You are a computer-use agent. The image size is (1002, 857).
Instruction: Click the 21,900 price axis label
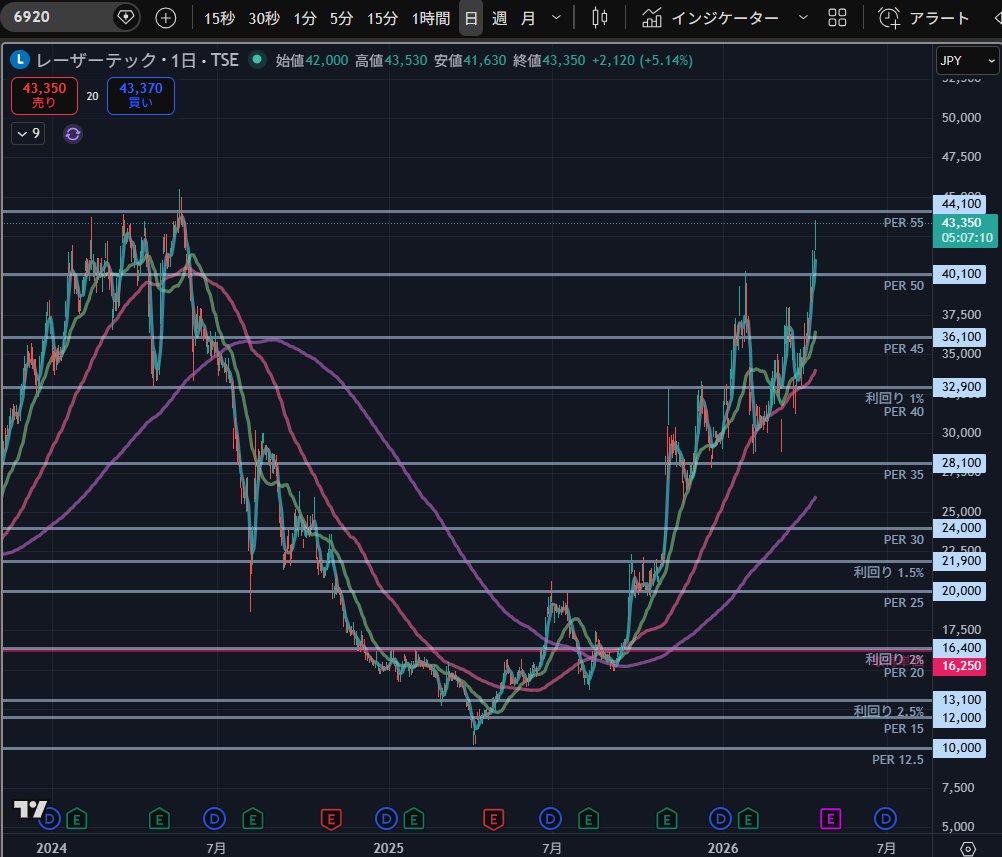960,561
